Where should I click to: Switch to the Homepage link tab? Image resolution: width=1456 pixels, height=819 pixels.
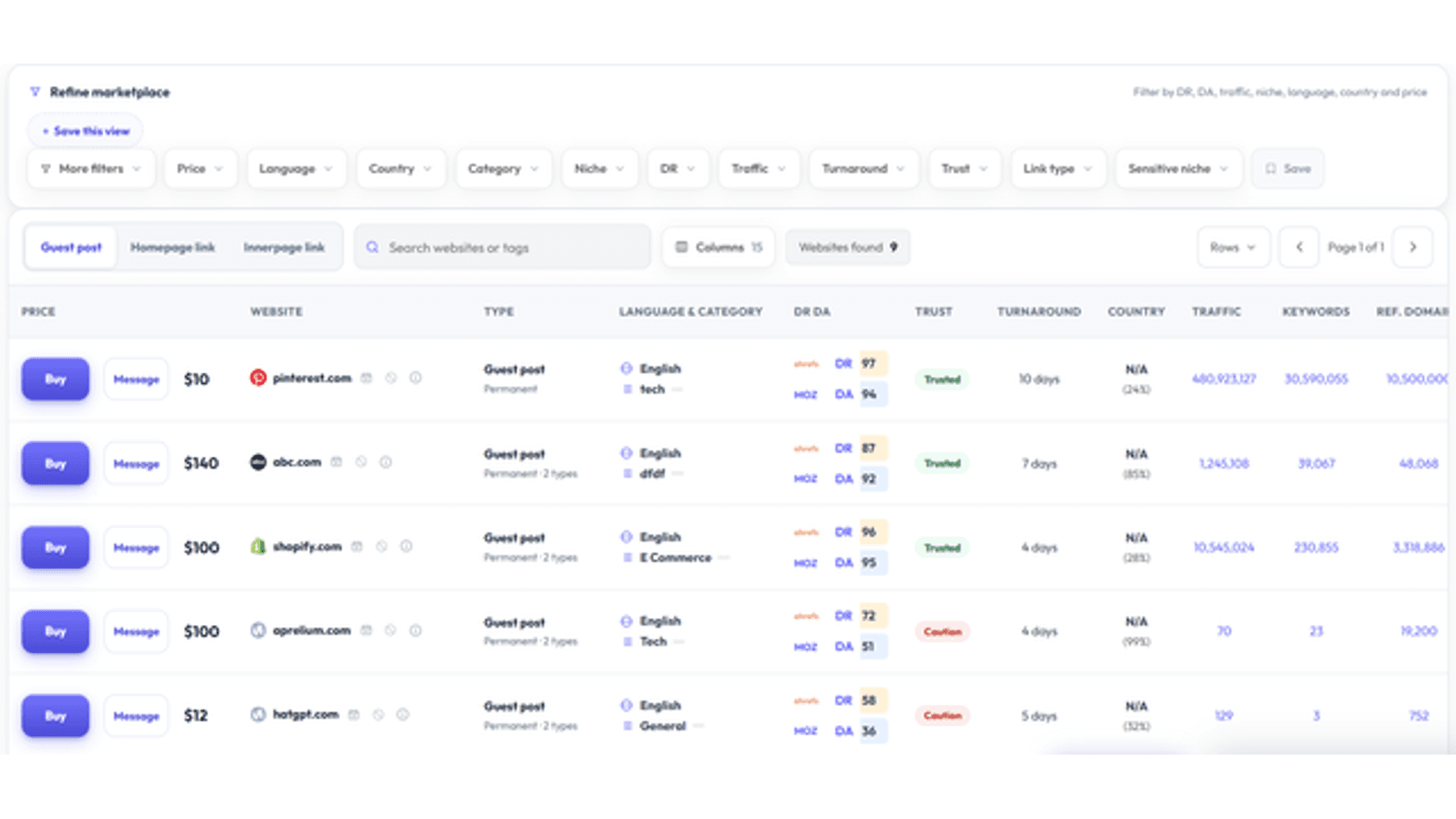172,247
